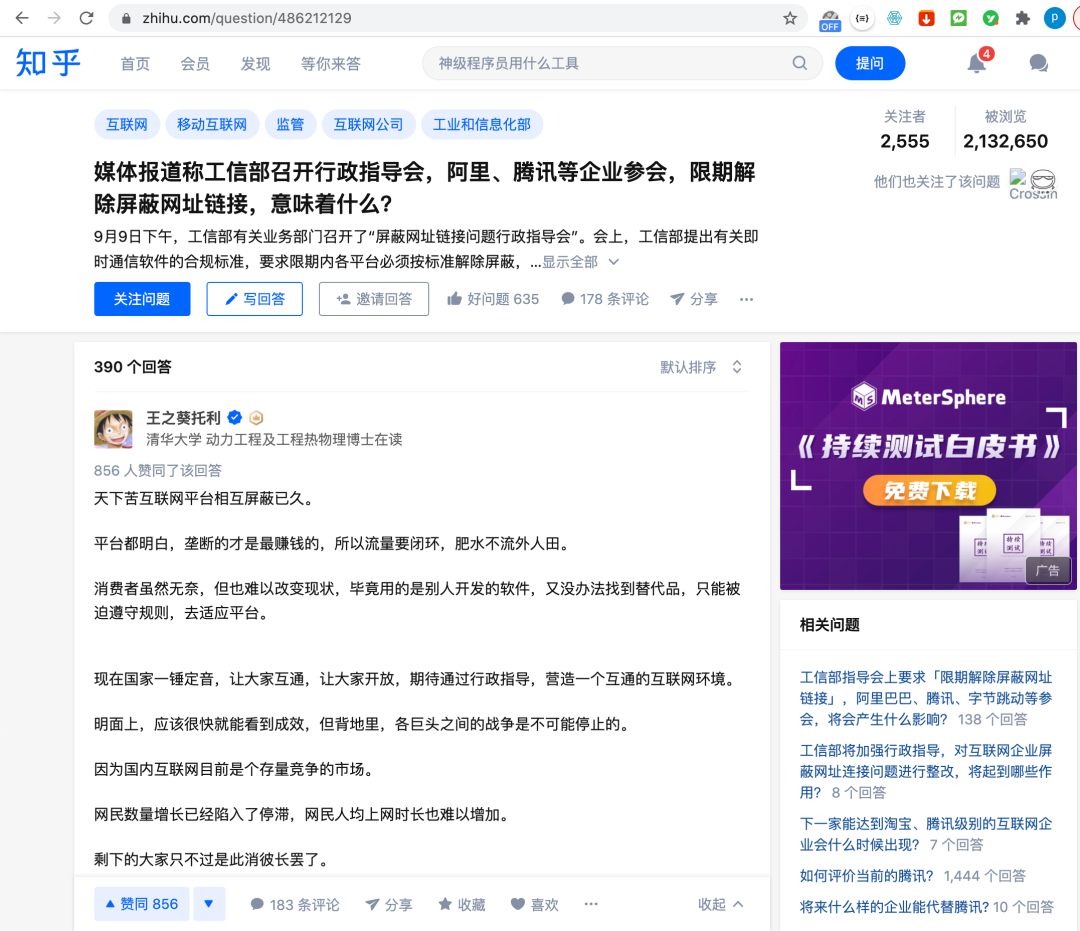Open private messages chat bubble icon

pos(1039,63)
